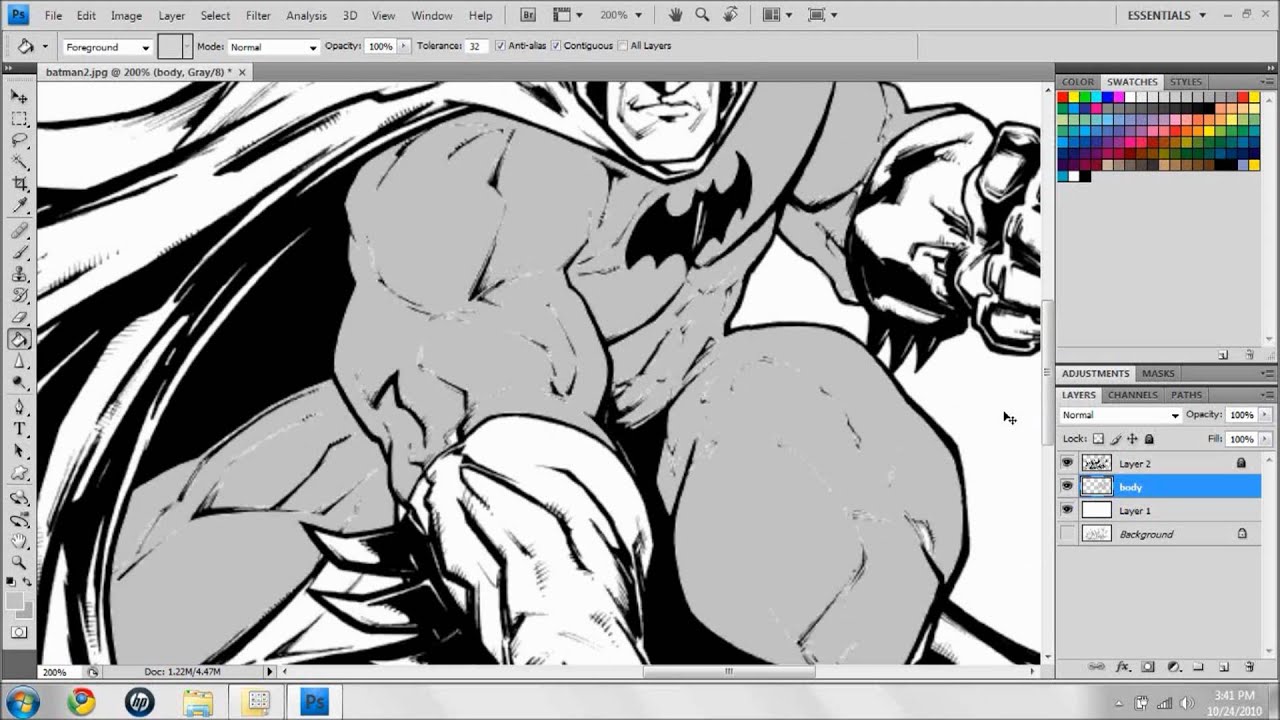Select the Layer 2 thumbnail
This screenshot has height=720, width=1280.
tap(1097, 464)
